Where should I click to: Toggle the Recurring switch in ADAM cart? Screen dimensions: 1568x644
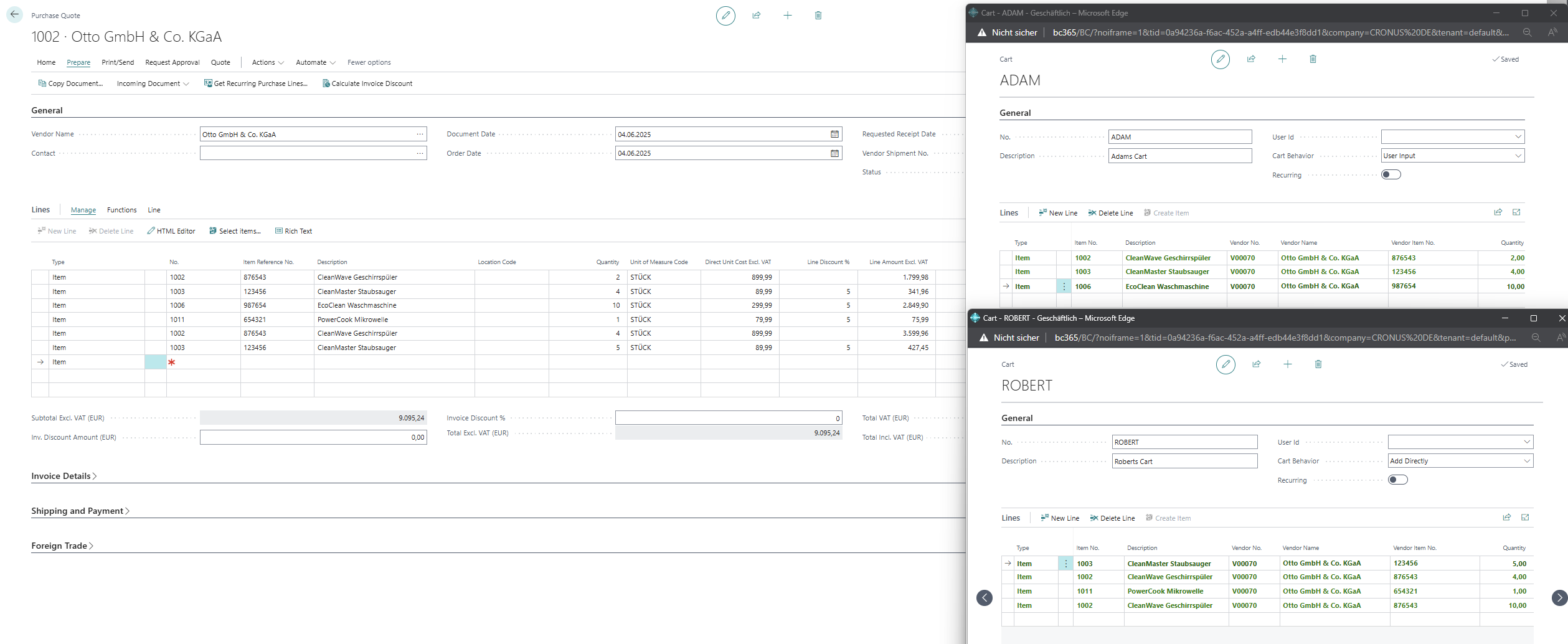point(1391,175)
